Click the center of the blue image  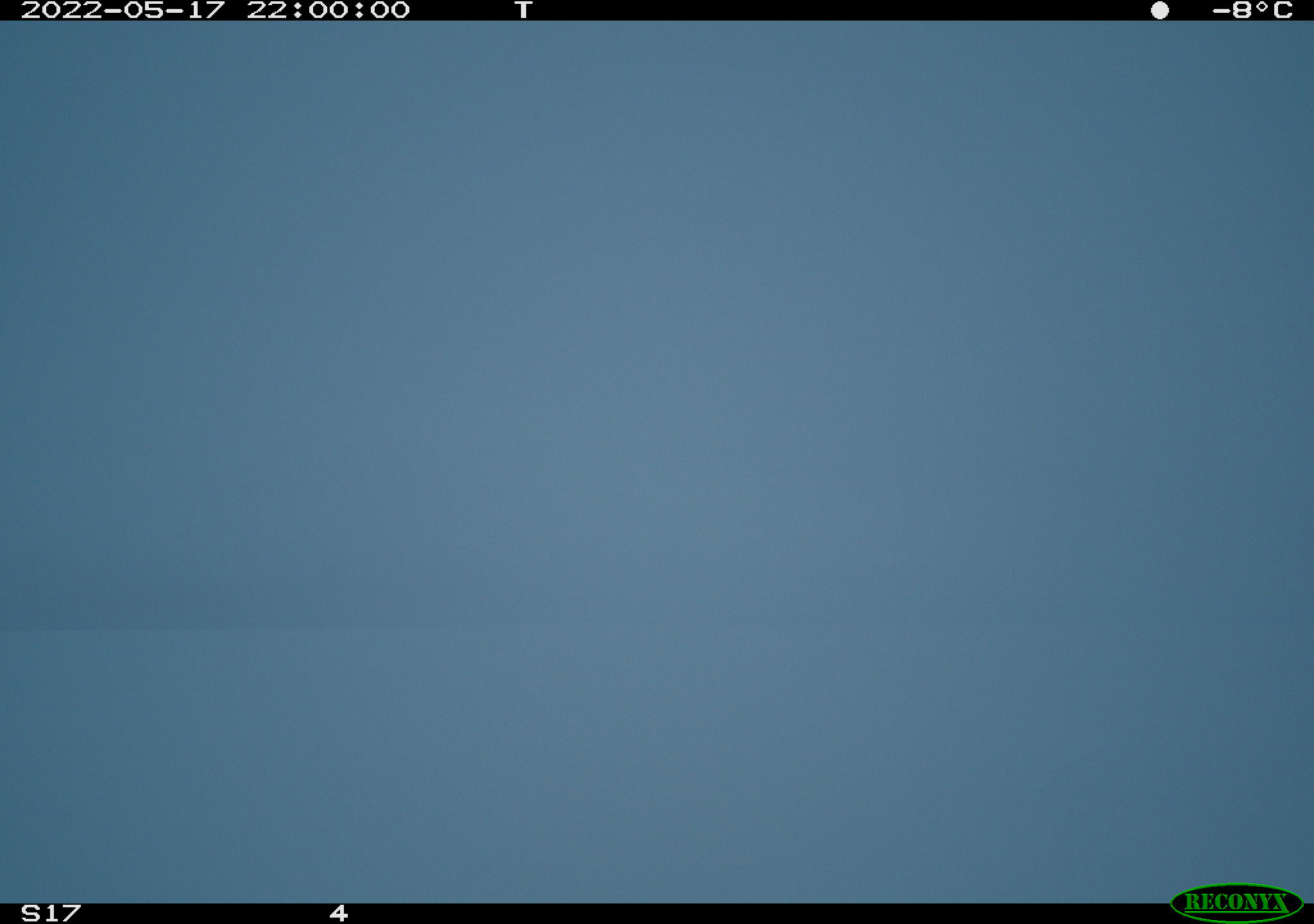click(657, 462)
